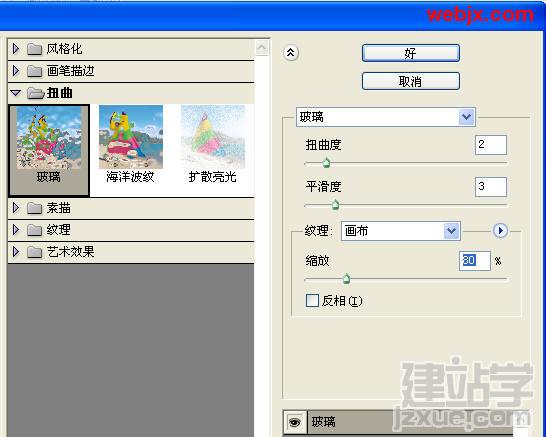Screen dimensions: 546x437
Task: Expand the 风格化 category triangle
Action: click(x=16, y=49)
